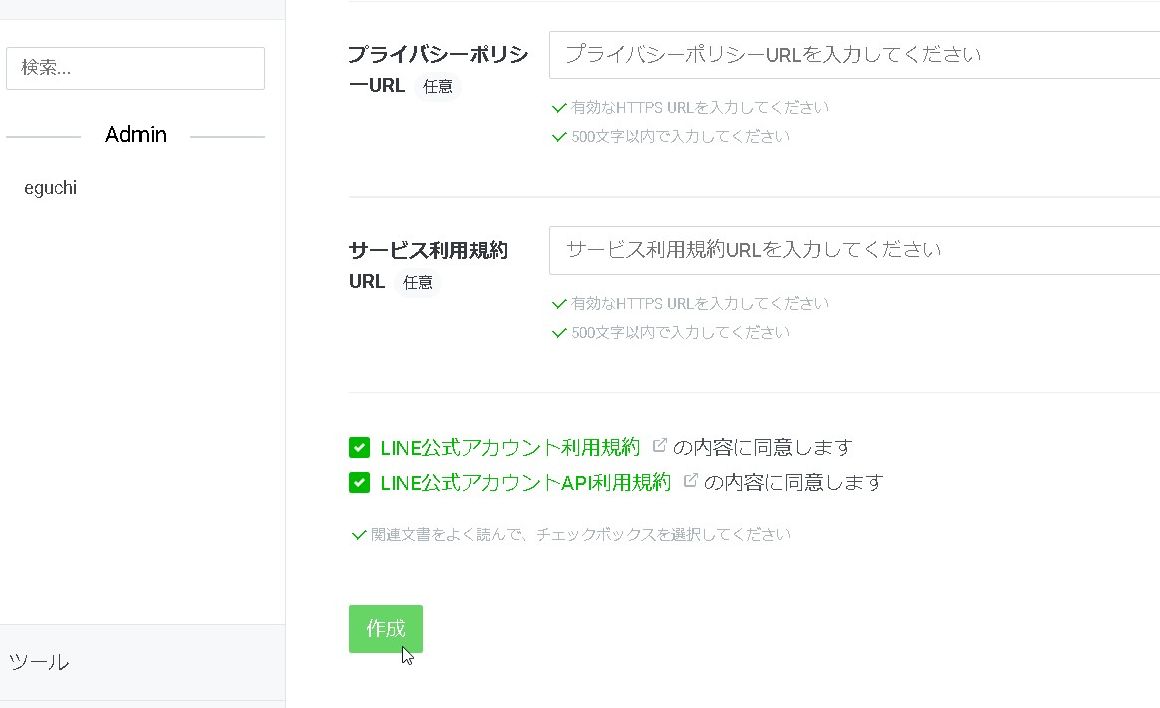Click the 検索 search box in sidebar
The image size is (1160, 708).
tap(135, 68)
